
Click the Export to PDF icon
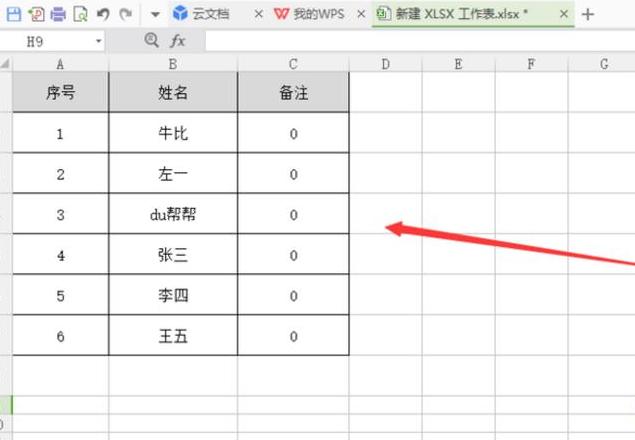tap(36, 15)
